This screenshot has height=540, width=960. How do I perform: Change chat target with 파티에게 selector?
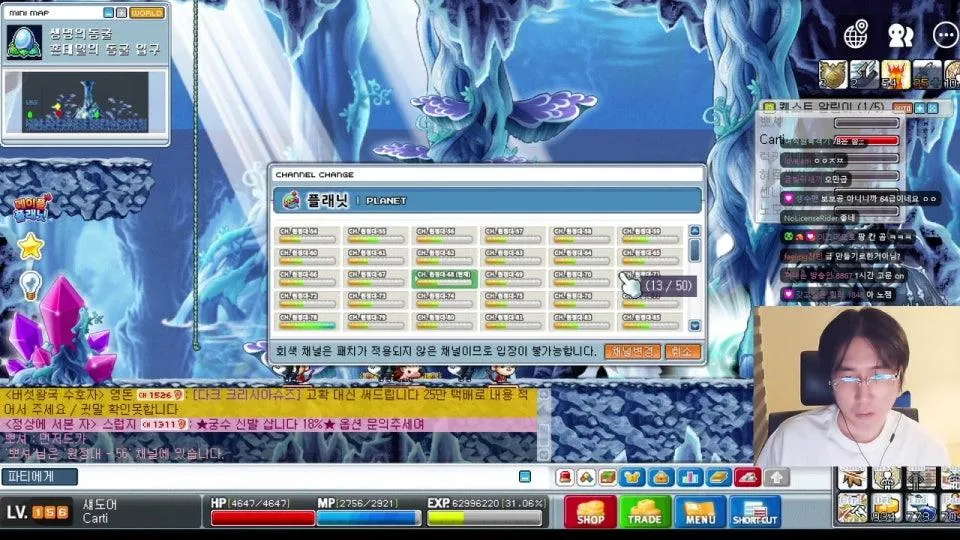click(40, 476)
